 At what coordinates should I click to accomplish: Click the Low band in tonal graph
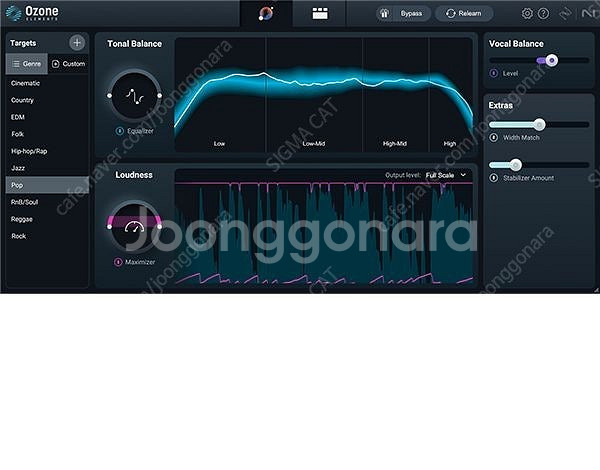click(220, 95)
